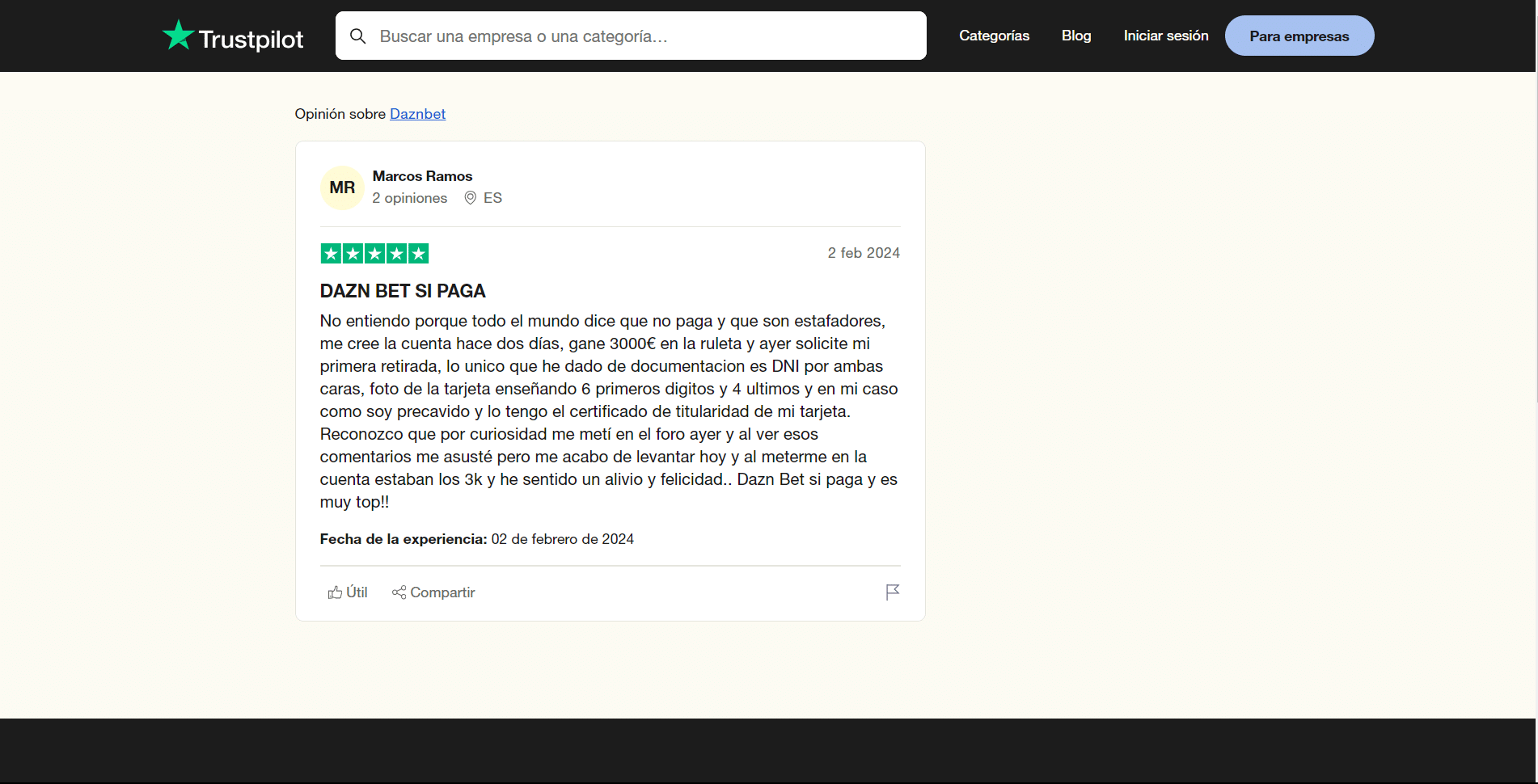Choose Iniciar sesión from the top menu
Screen dimensions: 1538x784
1165,36
